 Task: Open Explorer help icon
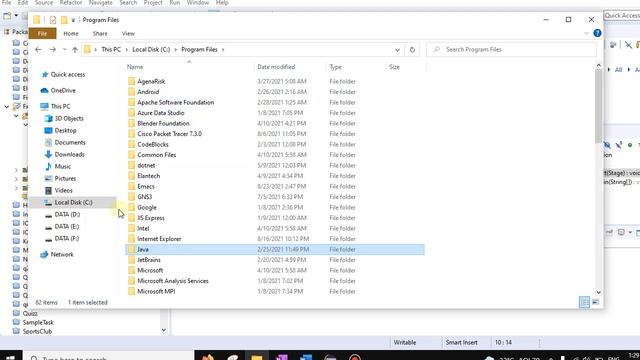click(597, 33)
